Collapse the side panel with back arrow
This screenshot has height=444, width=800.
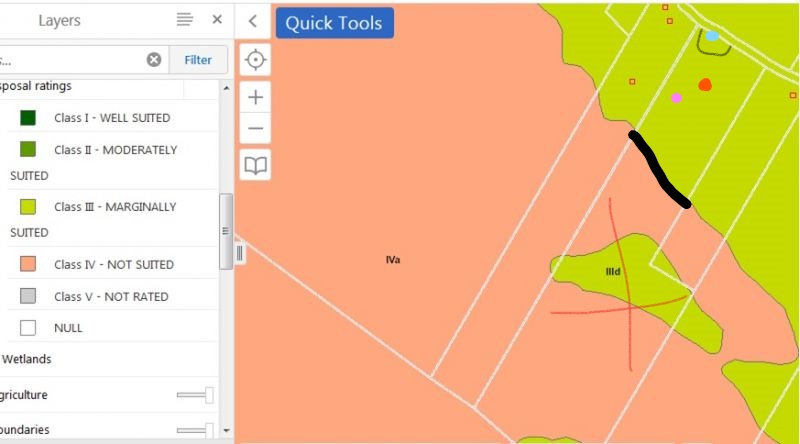(253, 21)
